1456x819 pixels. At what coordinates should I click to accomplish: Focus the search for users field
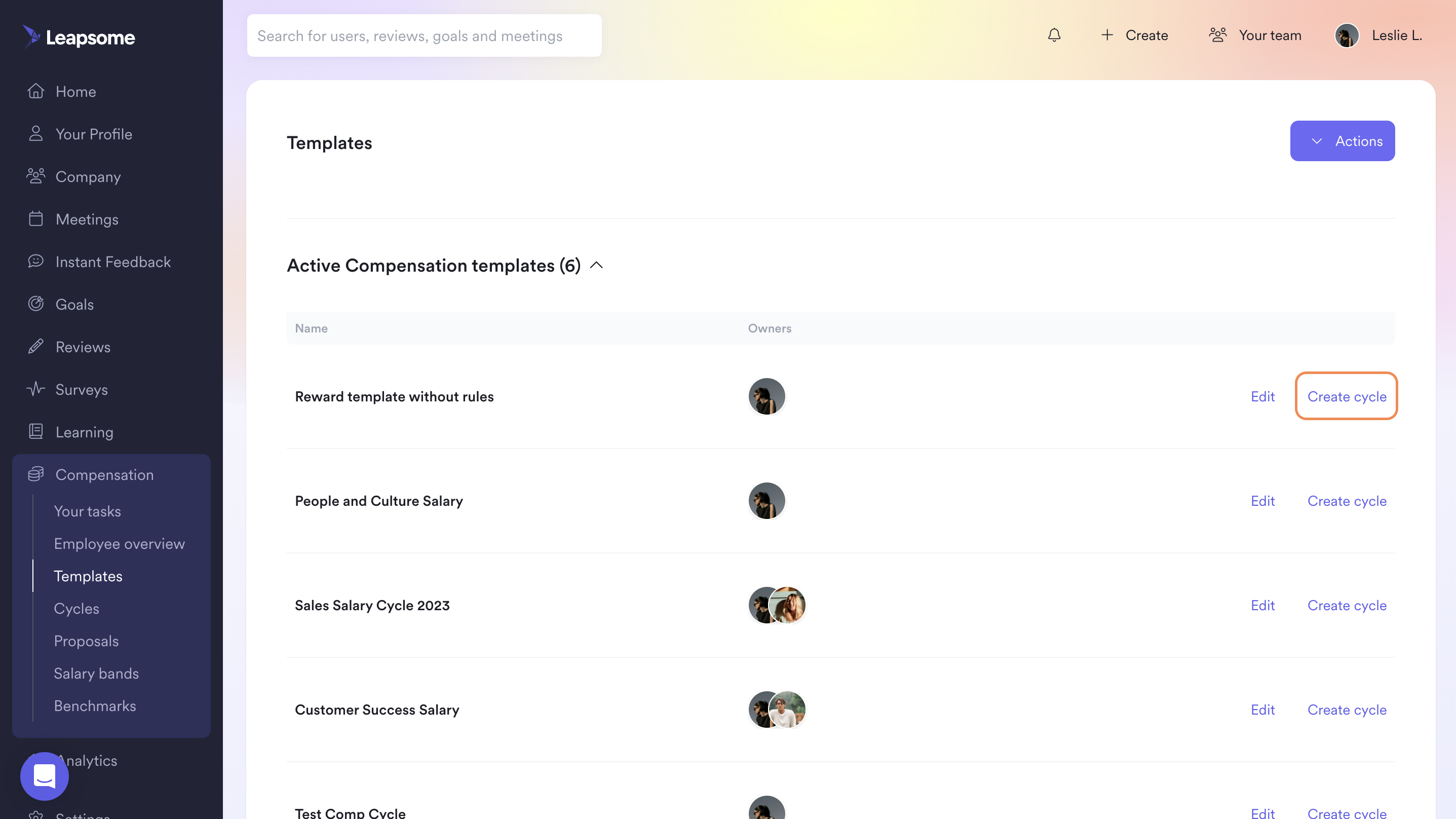(x=424, y=35)
